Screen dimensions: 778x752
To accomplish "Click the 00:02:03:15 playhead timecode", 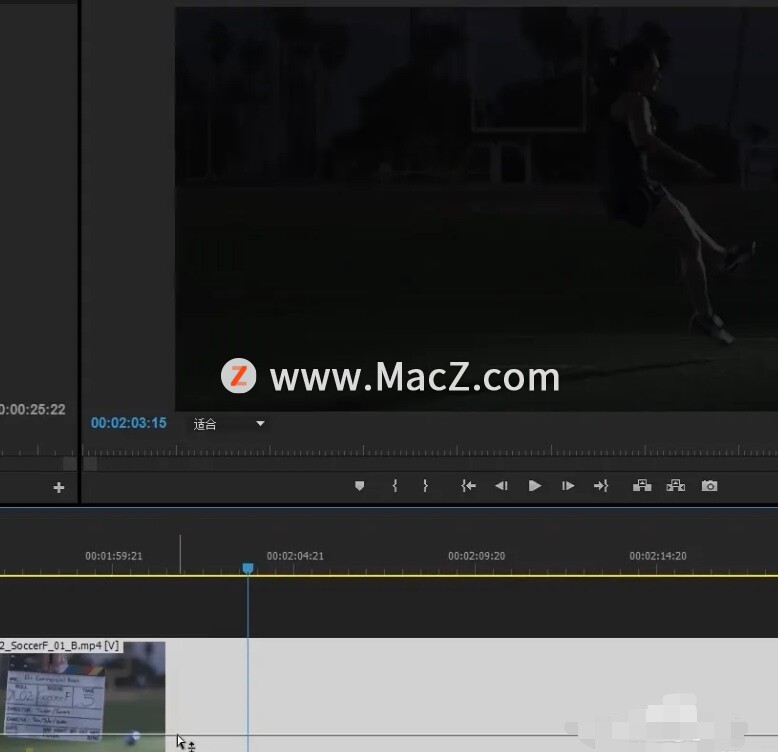I will [x=129, y=423].
